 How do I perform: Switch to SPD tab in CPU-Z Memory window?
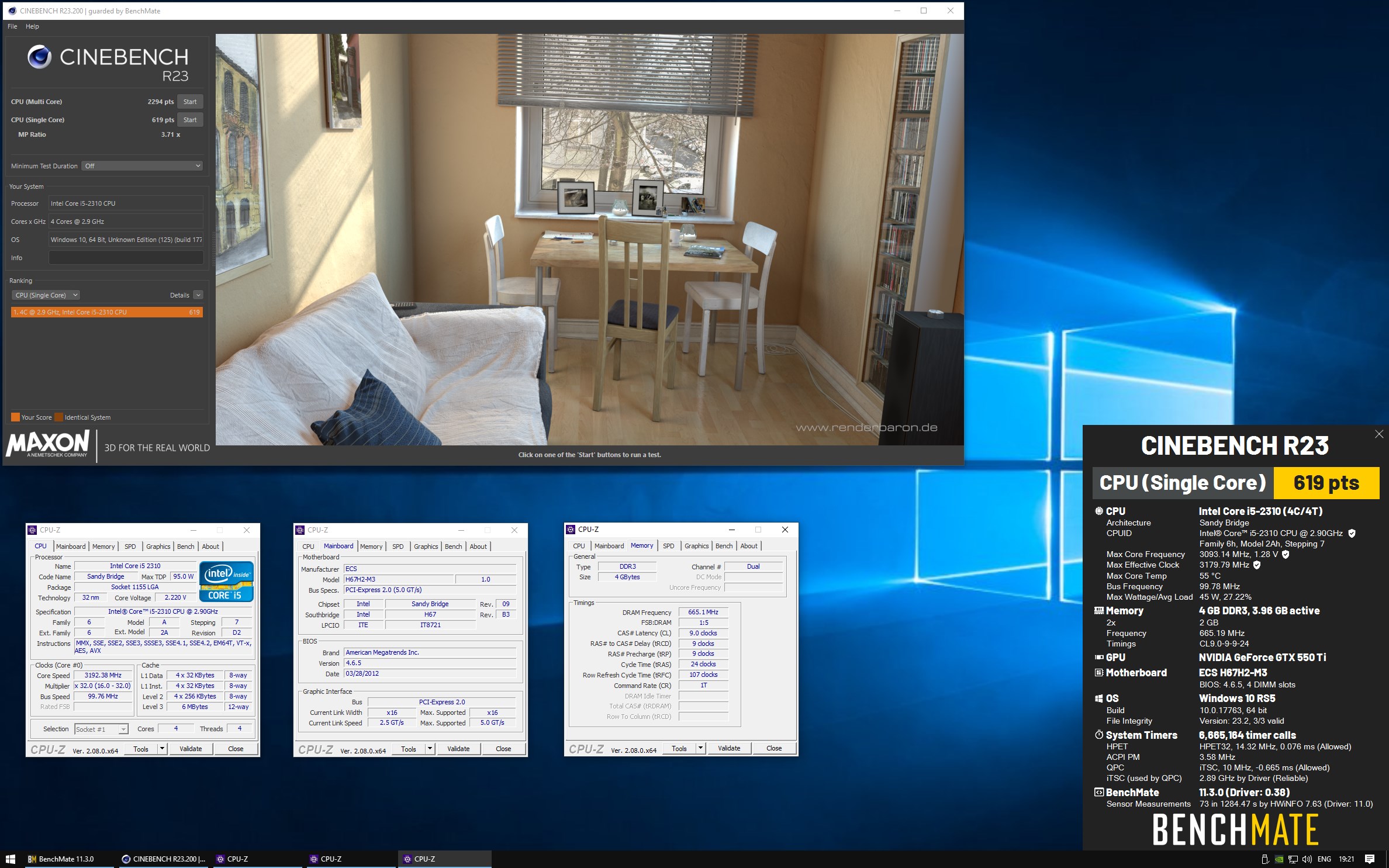coord(668,546)
